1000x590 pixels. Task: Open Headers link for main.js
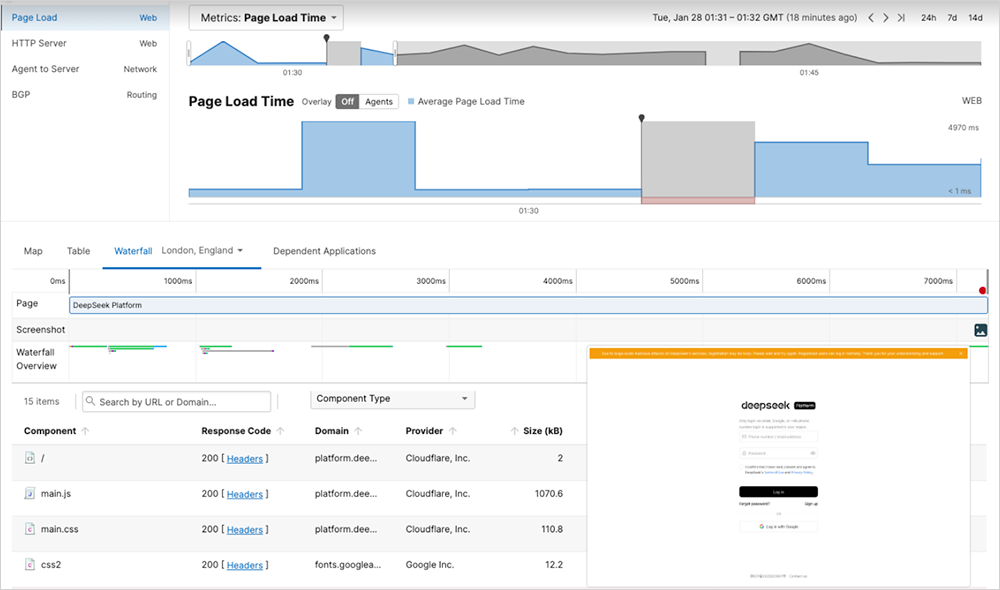pyautogui.click(x=244, y=494)
